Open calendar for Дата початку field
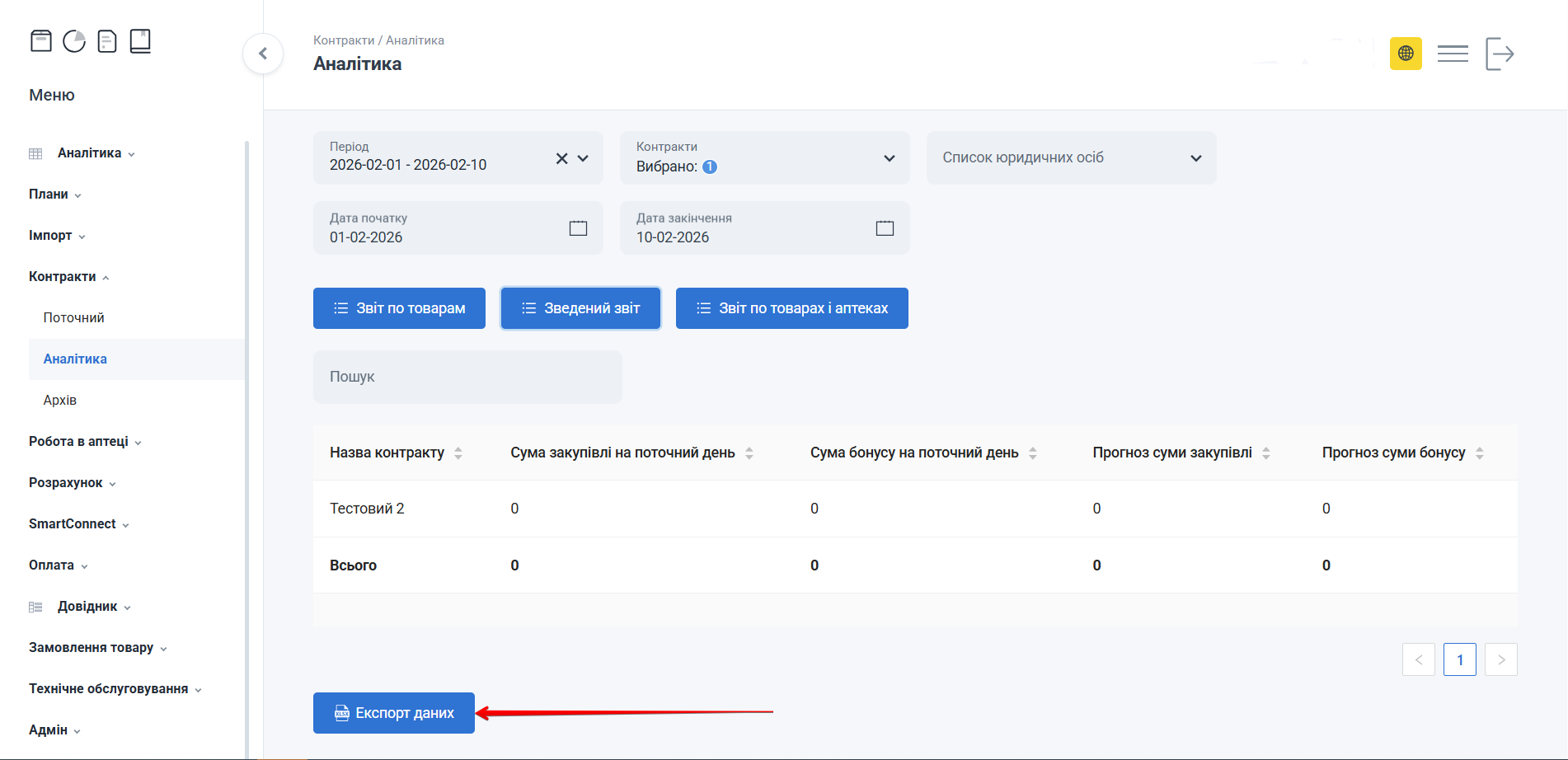 578,228
